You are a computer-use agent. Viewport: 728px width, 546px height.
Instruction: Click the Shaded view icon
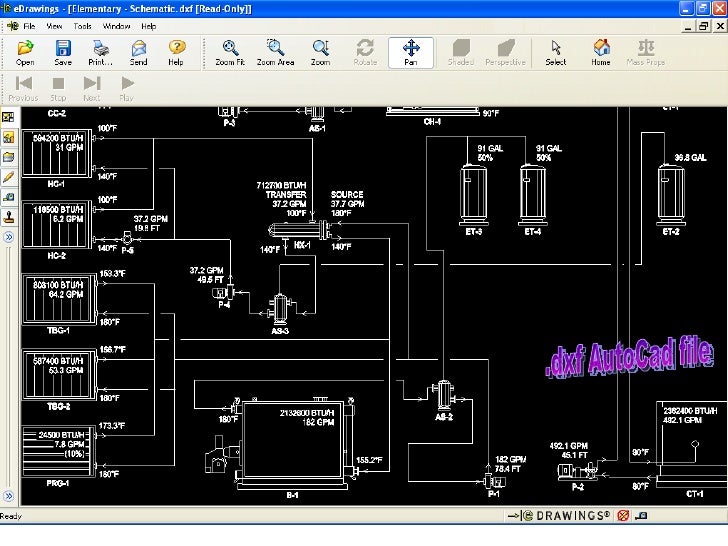[461, 47]
